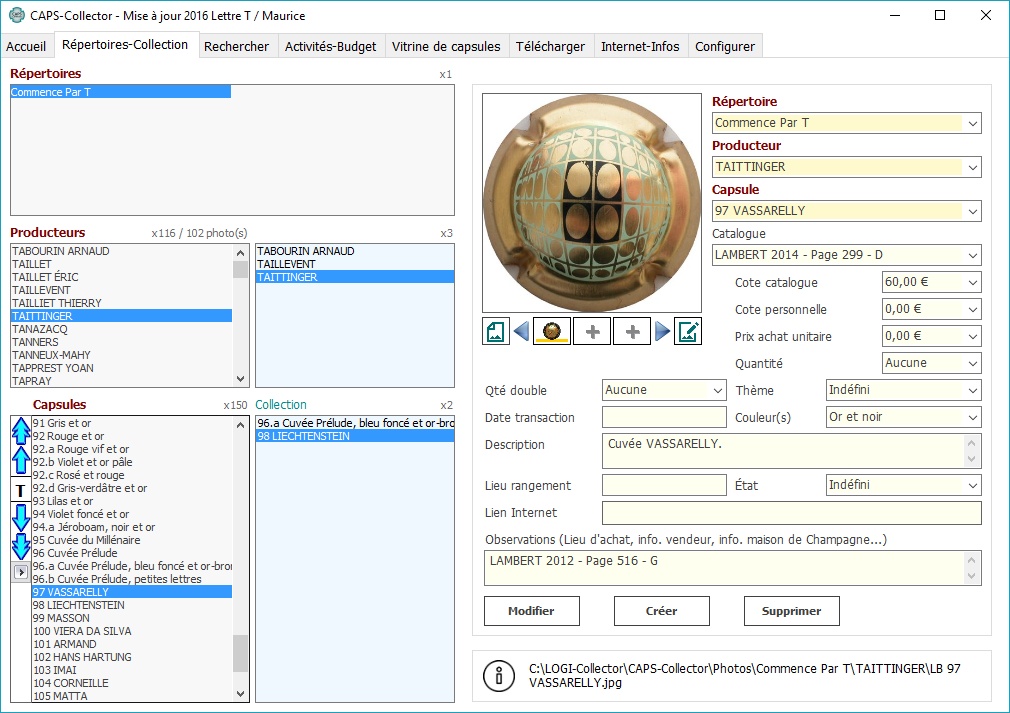
Task: Select '95 Cuvée du Millénaire' in Capsules list
Action: click(132, 540)
